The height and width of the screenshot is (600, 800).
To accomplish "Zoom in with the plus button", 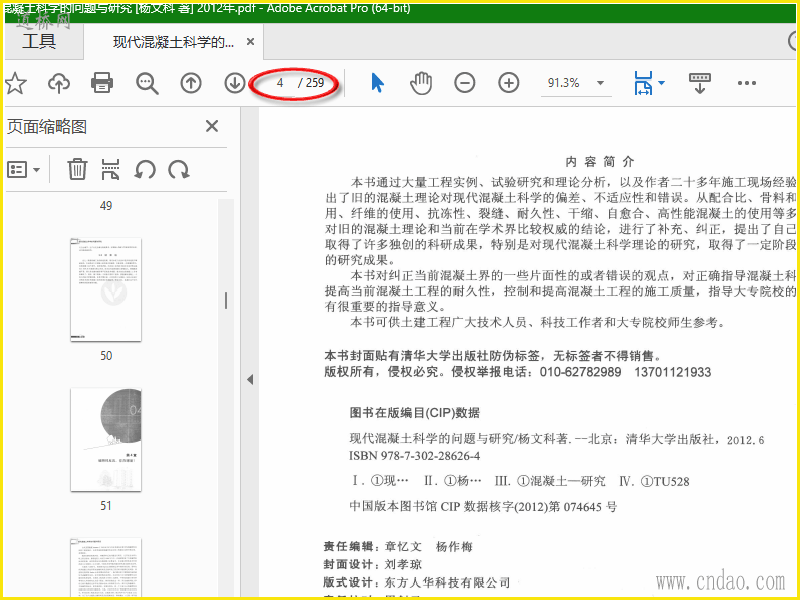I will click(x=509, y=83).
